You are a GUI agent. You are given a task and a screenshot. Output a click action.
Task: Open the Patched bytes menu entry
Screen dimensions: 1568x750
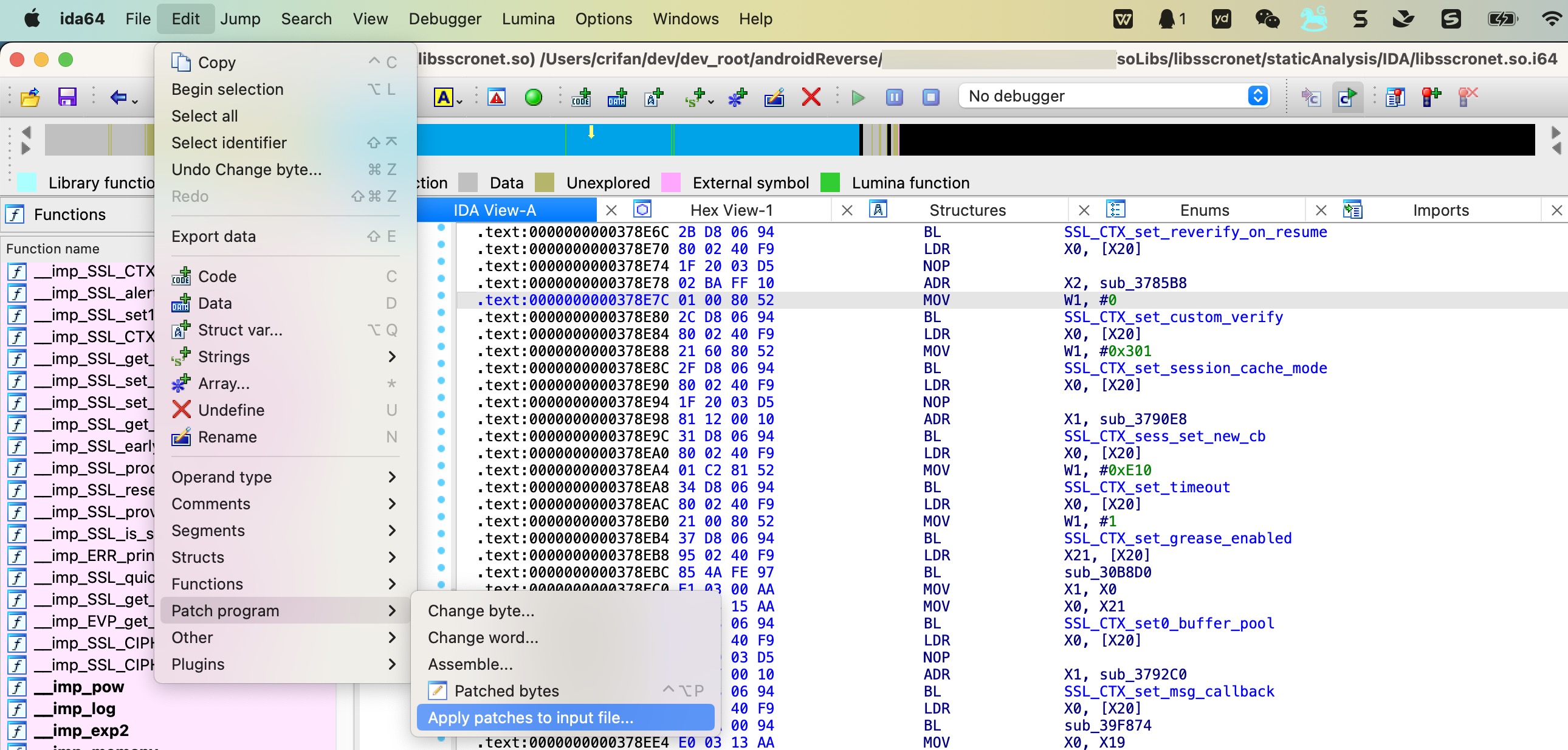565,691
